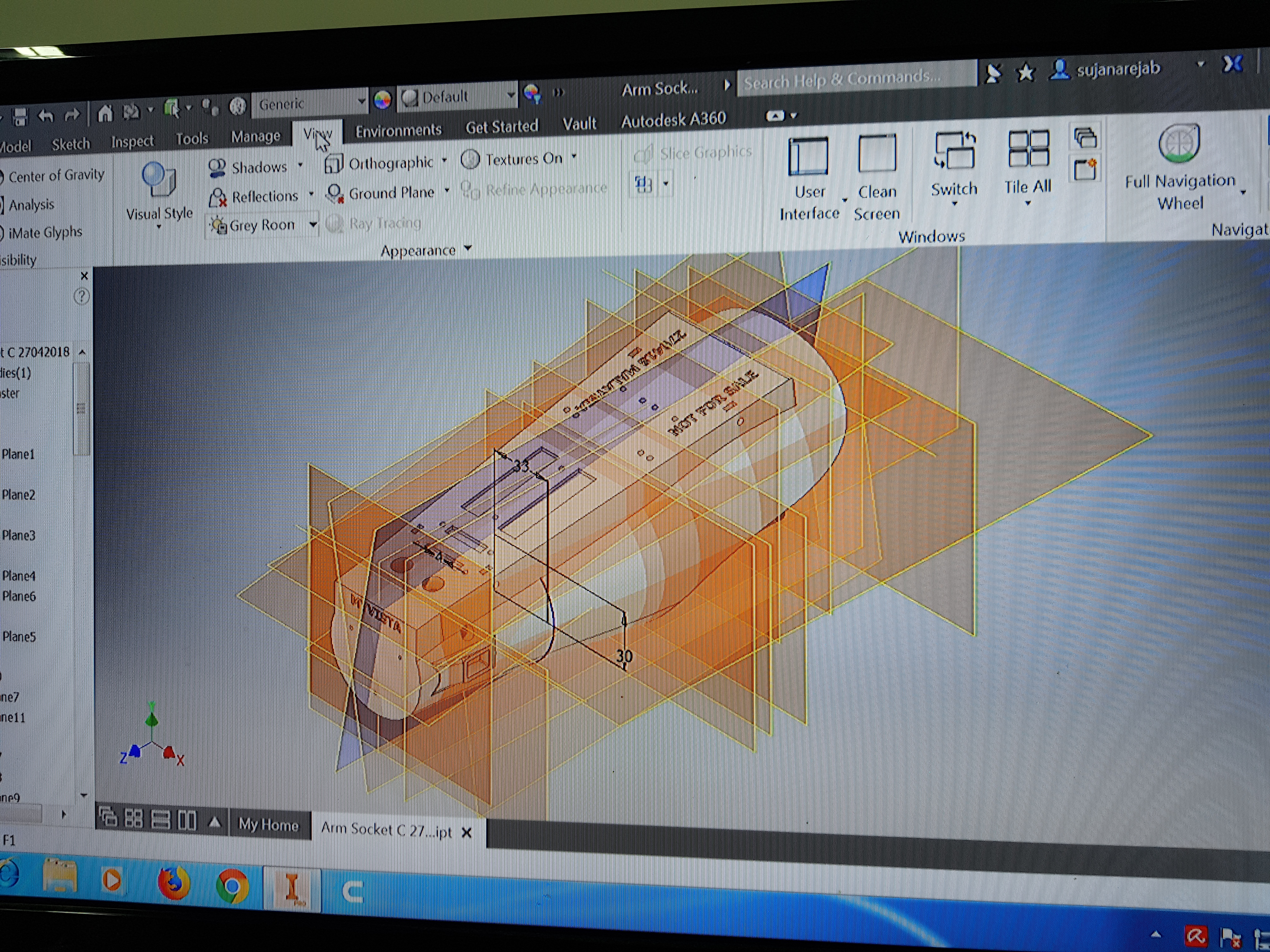Expand the Reflections dropdown arrow
The image size is (1270, 952).
311,194
